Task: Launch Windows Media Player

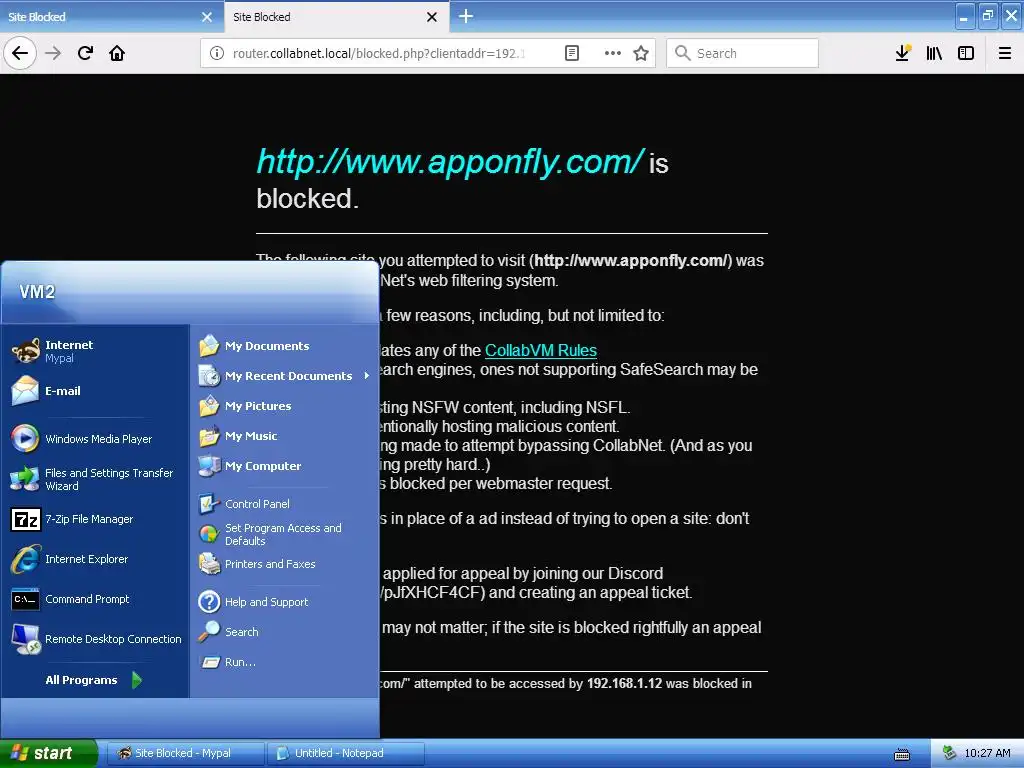Action: click(x=95, y=439)
